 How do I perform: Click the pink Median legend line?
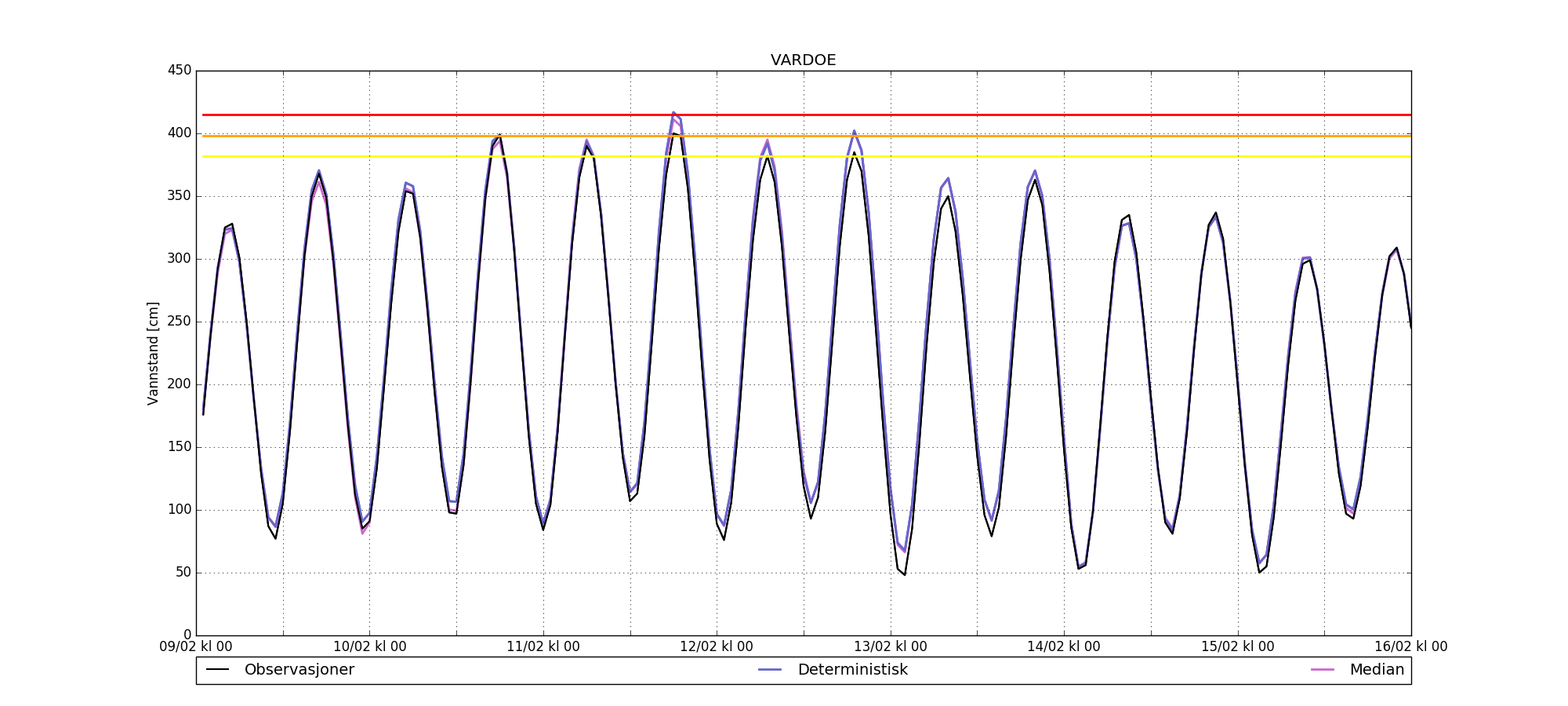(x=1322, y=670)
